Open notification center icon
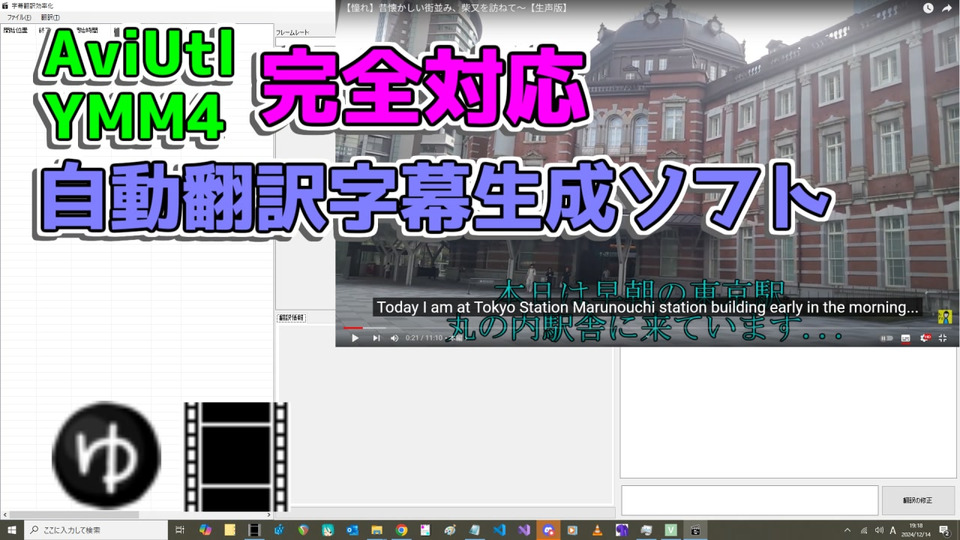960x540 pixels. (945, 530)
